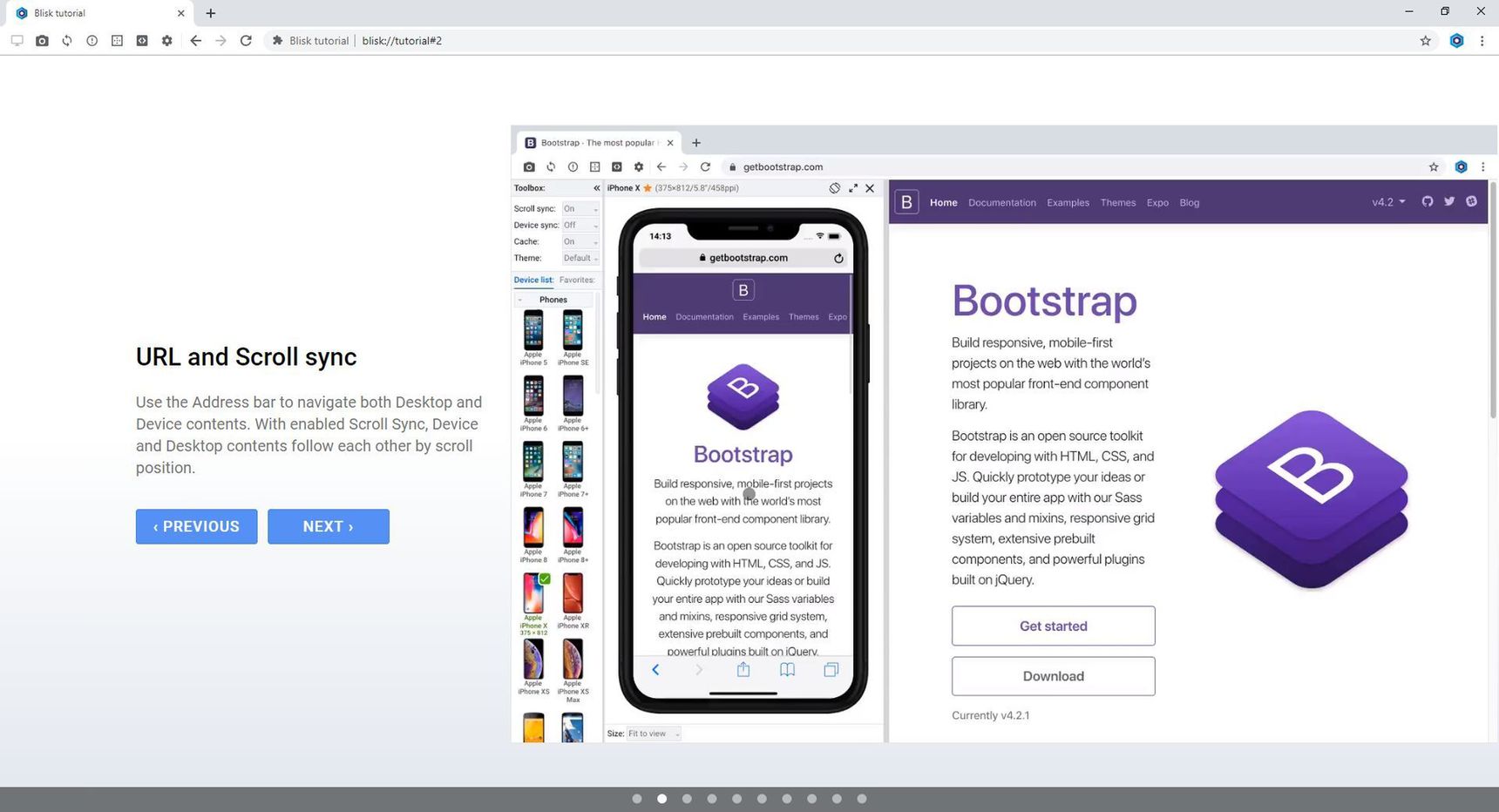The image size is (1499, 812).
Task: Close the iPhone X device panel
Action: point(870,188)
